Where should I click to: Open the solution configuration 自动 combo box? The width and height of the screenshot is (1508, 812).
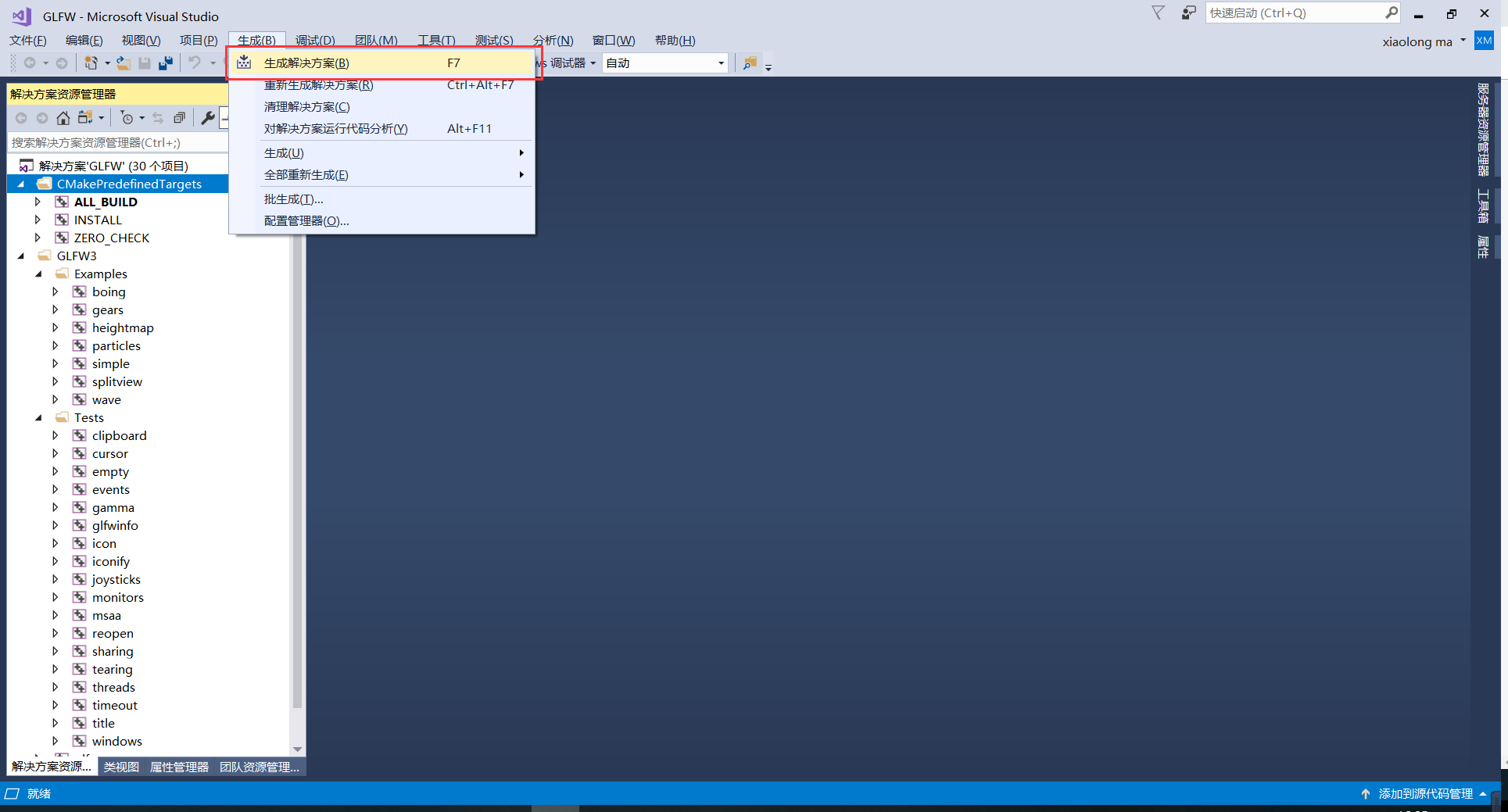click(x=665, y=63)
